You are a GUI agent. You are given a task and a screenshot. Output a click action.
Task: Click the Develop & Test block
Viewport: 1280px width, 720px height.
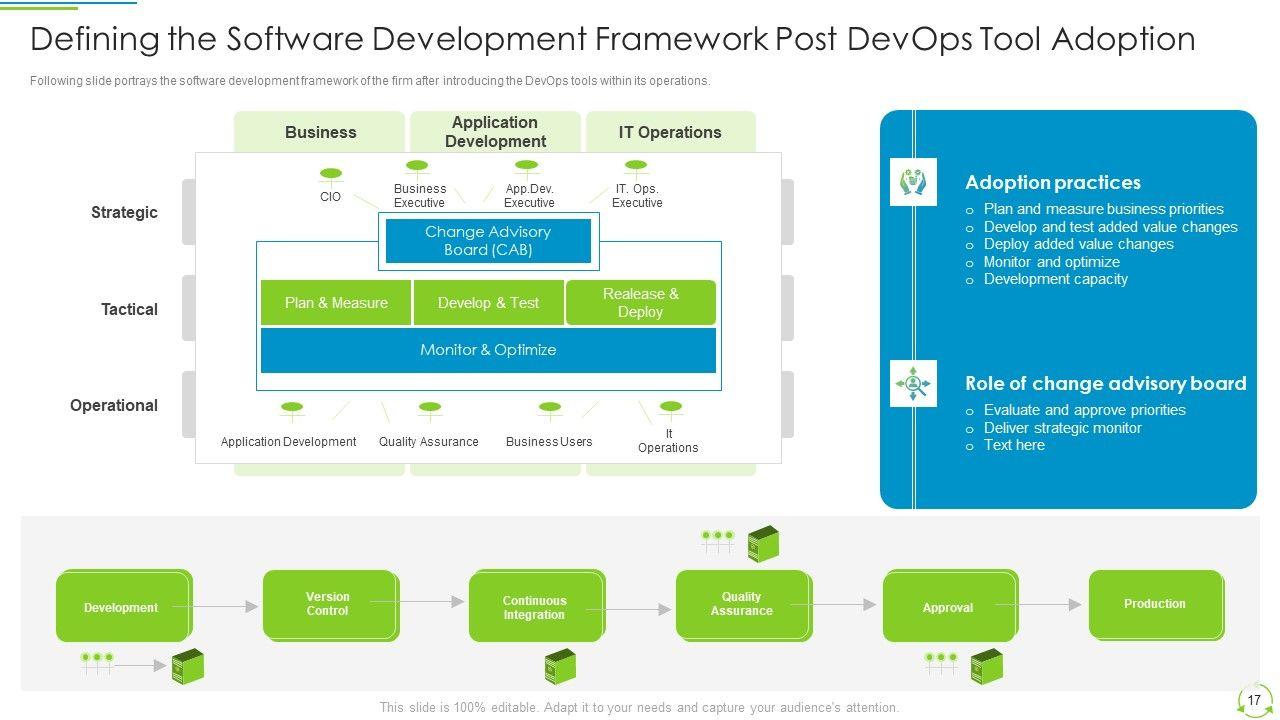click(488, 303)
